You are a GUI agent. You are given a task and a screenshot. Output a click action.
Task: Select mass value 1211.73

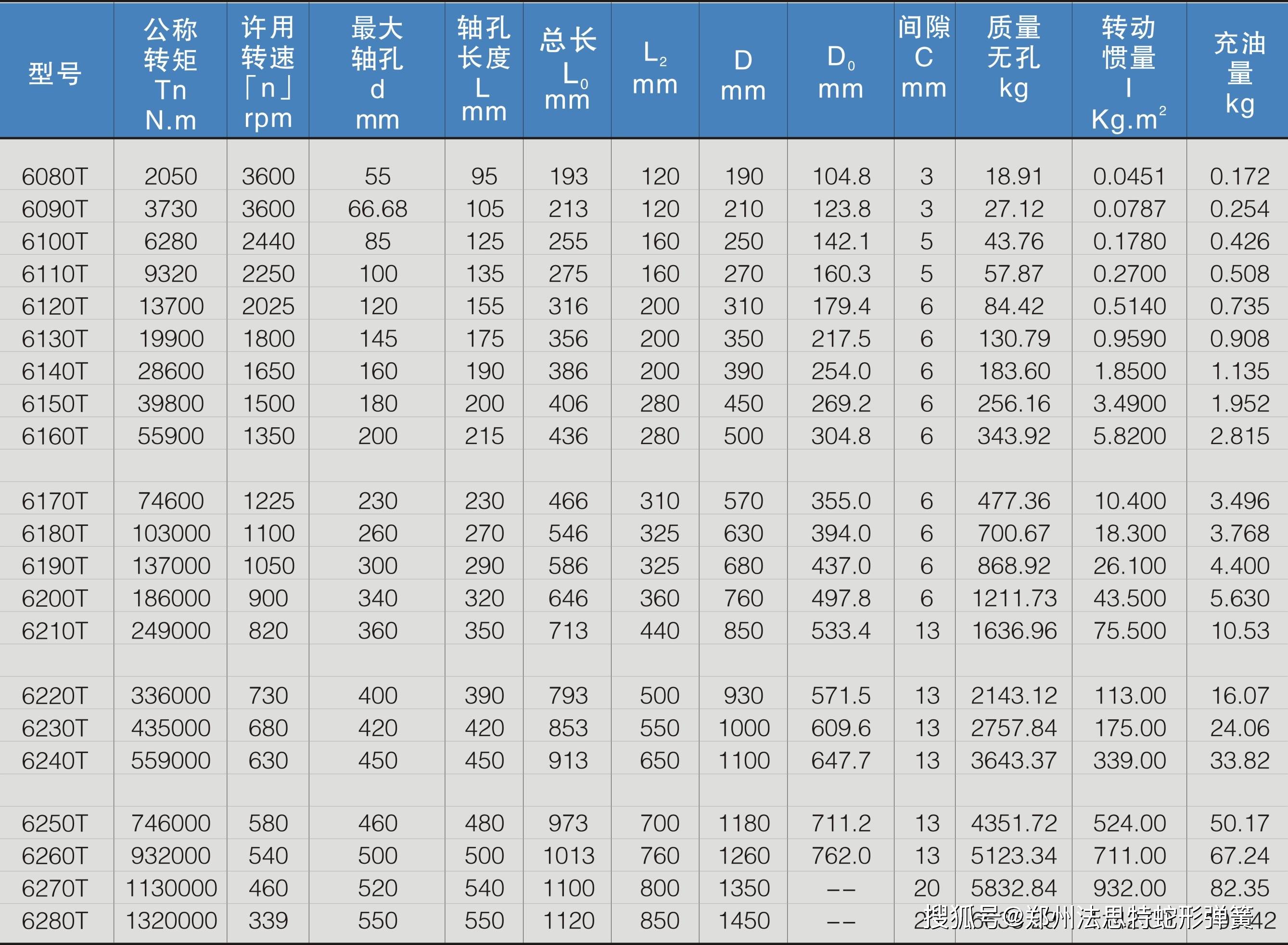1014,599
